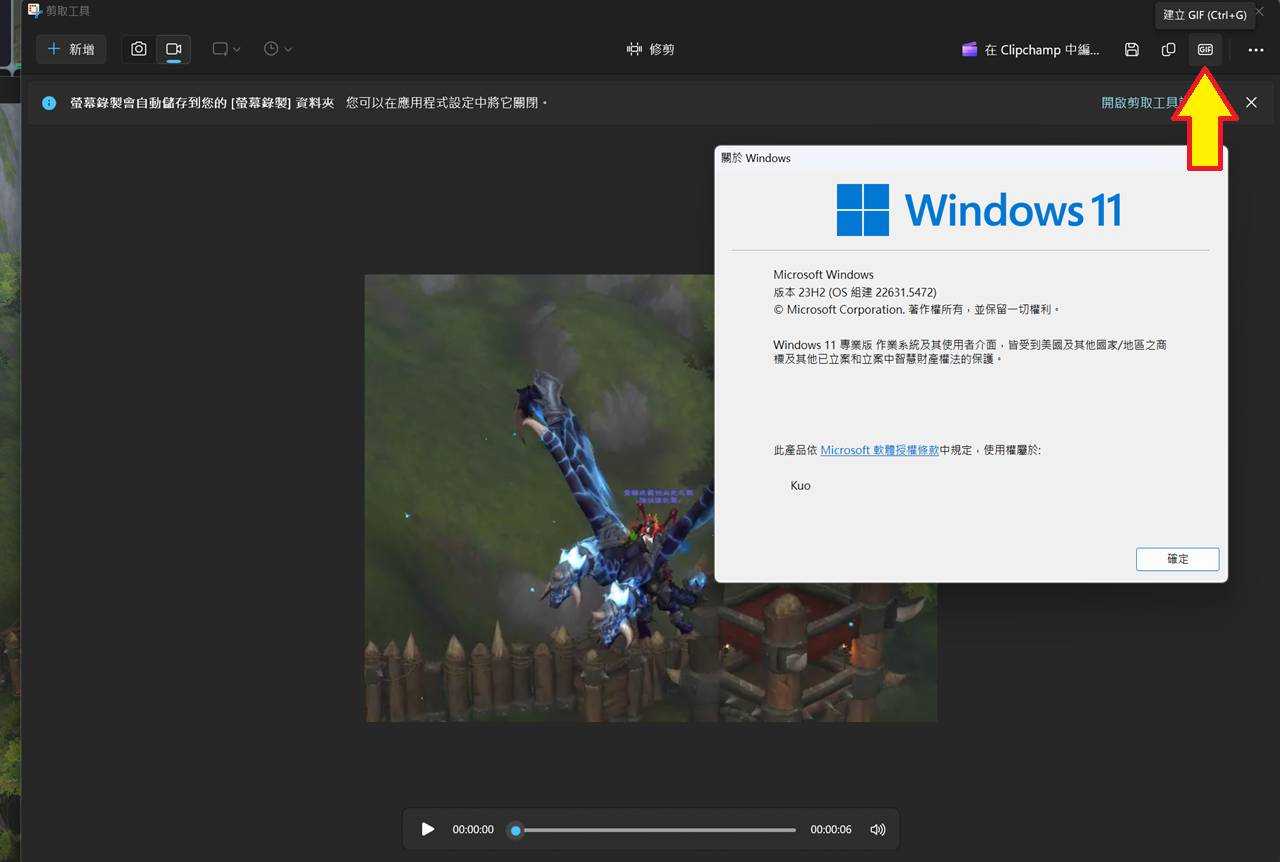Click the Trim (修剪) button
This screenshot has width=1280, height=862.
coord(650,49)
